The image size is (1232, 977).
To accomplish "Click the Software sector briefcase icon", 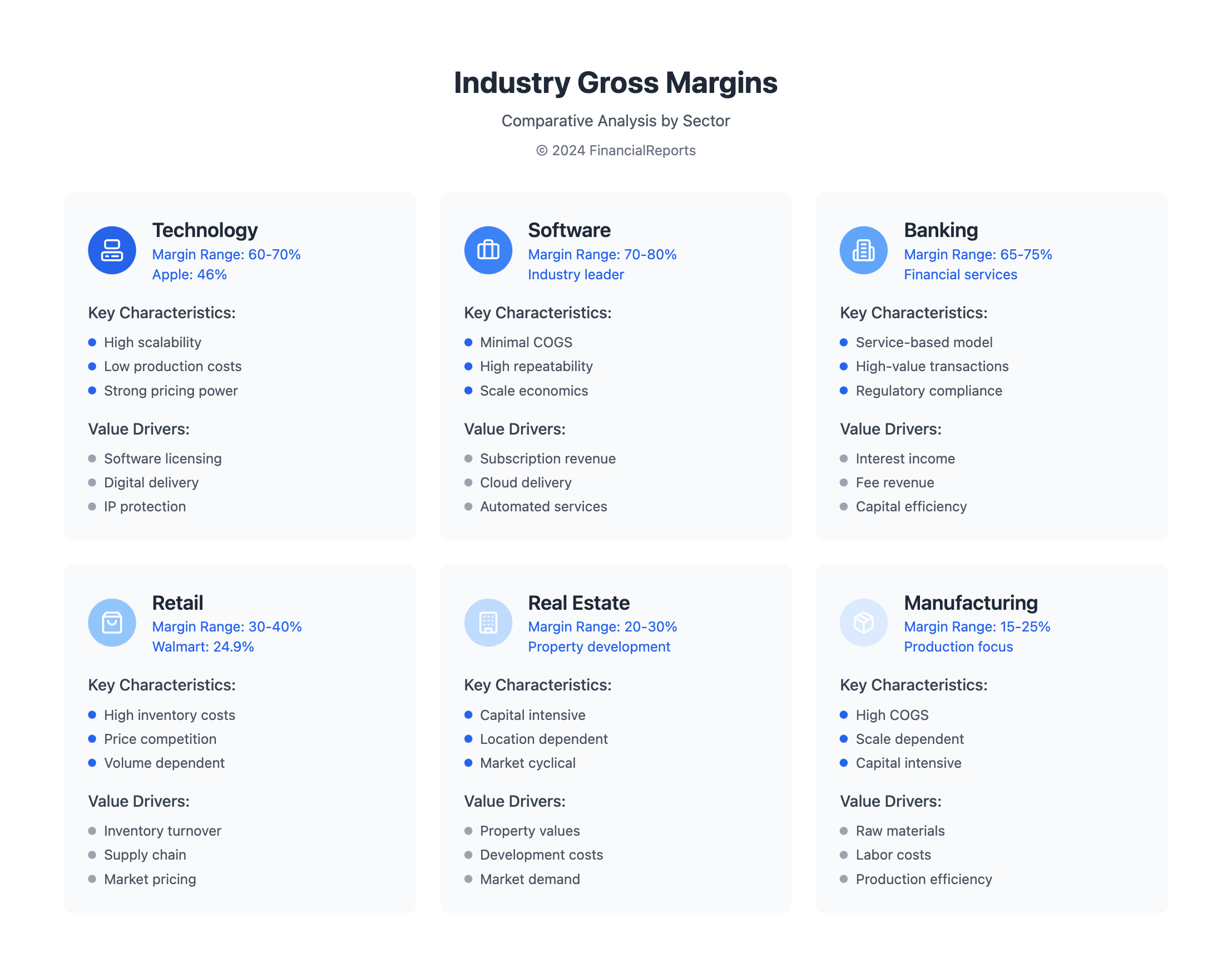I will [488, 250].
